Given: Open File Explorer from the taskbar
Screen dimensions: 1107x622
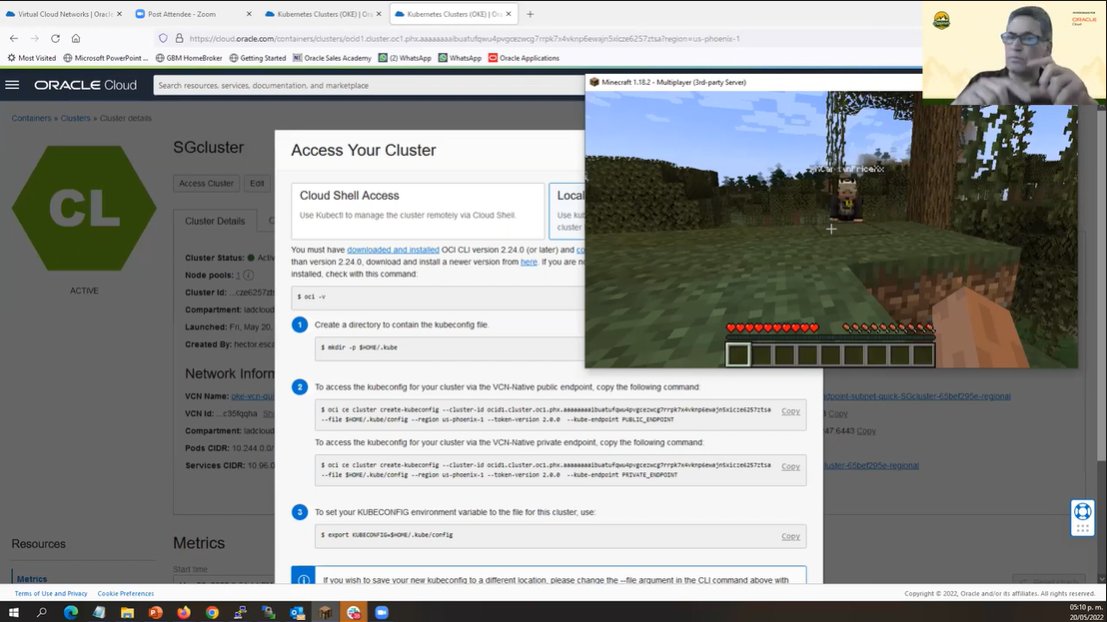Looking at the screenshot, I should pyautogui.click(x=127, y=612).
